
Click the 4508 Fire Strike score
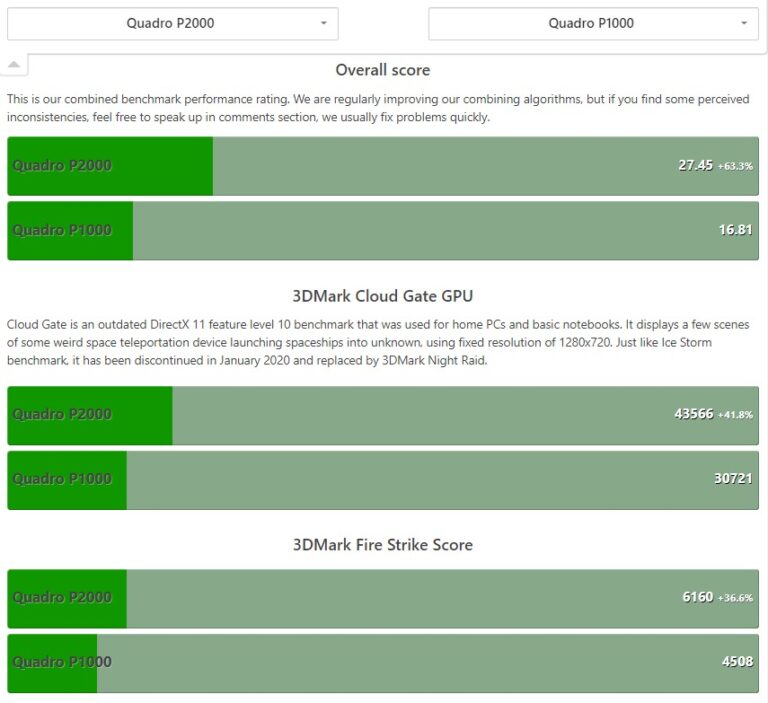coord(737,662)
